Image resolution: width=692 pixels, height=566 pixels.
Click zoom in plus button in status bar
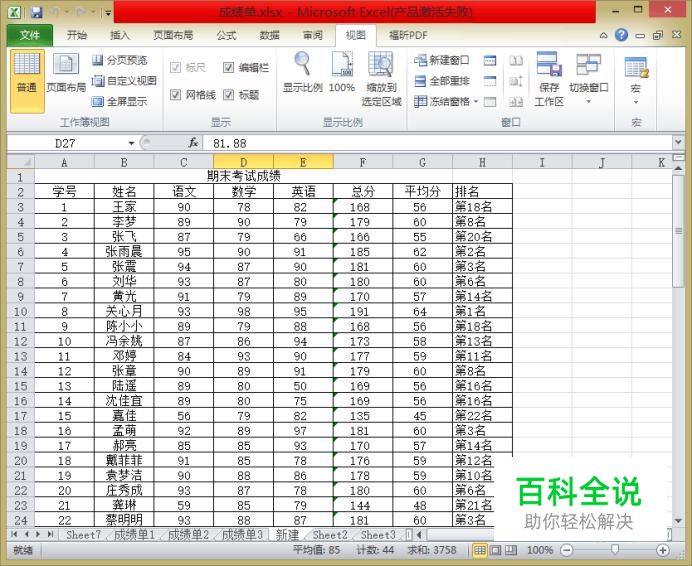click(x=662, y=550)
